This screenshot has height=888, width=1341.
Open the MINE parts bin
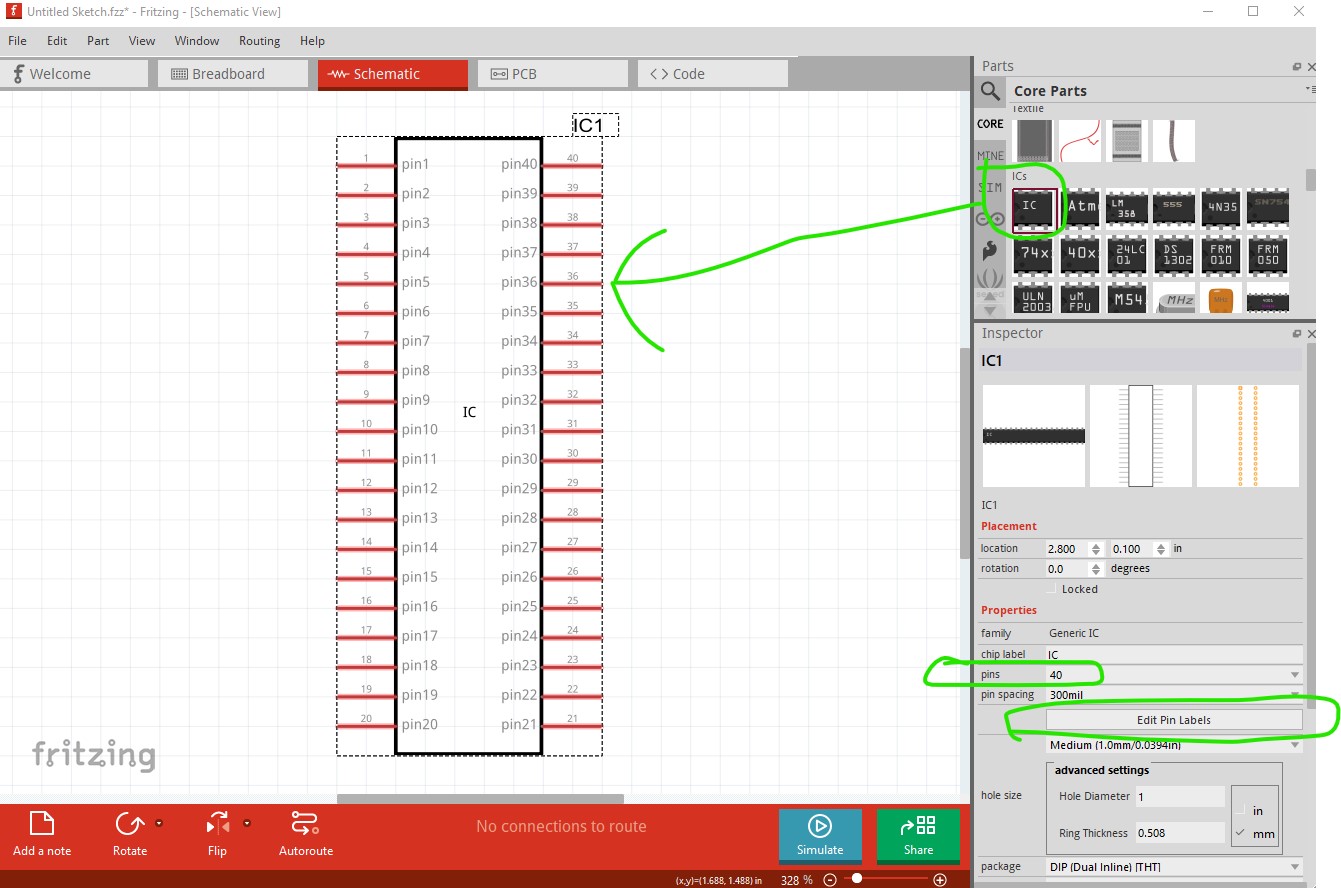tap(990, 156)
